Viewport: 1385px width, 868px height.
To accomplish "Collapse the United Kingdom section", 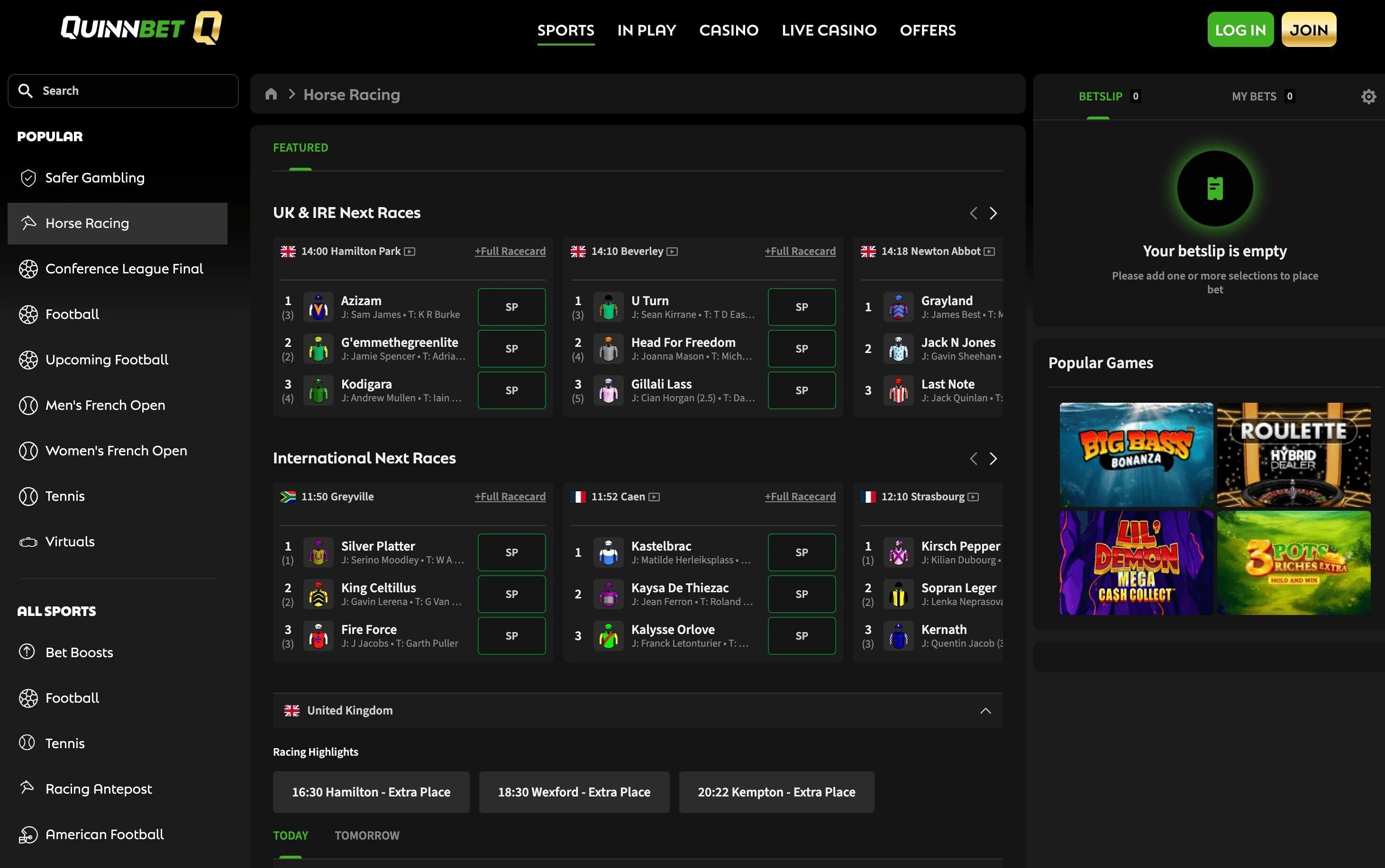I will (x=985, y=711).
